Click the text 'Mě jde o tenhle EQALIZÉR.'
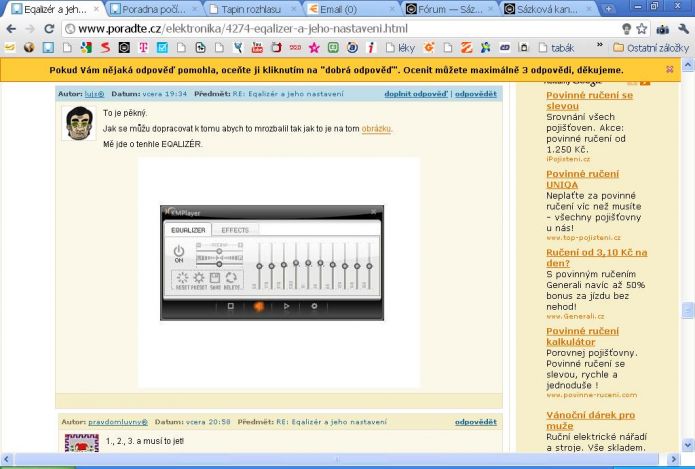Image resolution: width=695 pixels, height=469 pixels. [152, 144]
